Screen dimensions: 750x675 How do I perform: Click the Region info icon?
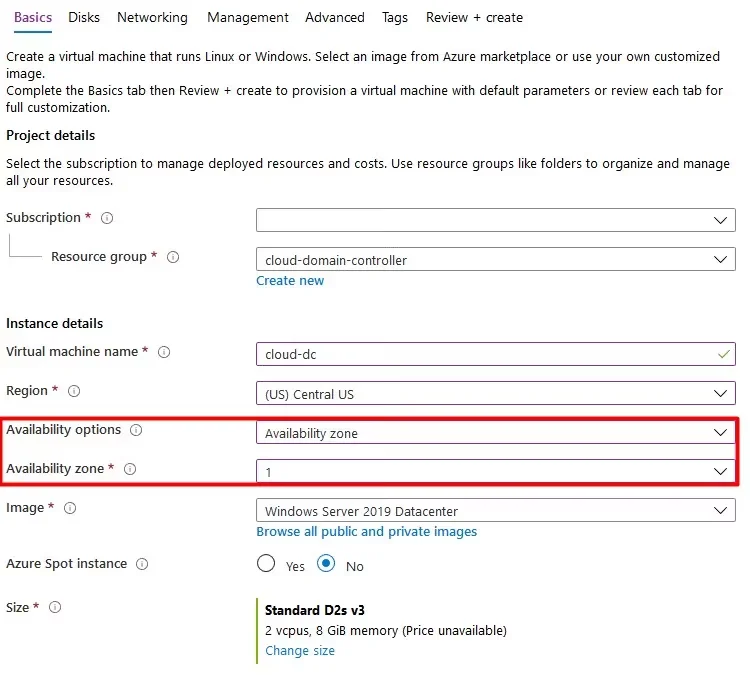(74, 391)
